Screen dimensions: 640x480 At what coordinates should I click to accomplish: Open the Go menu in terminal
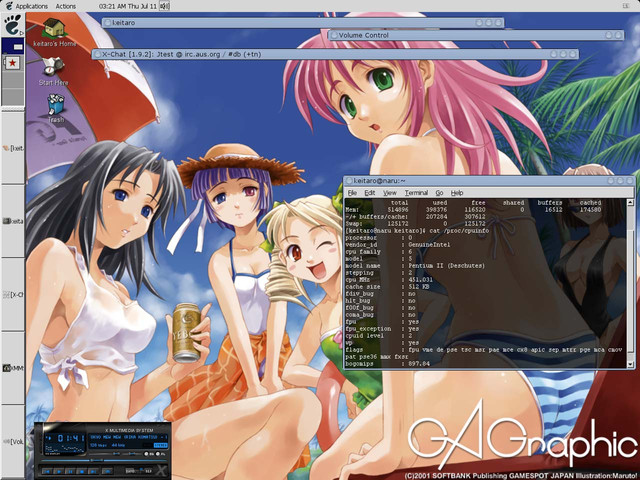tap(439, 193)
